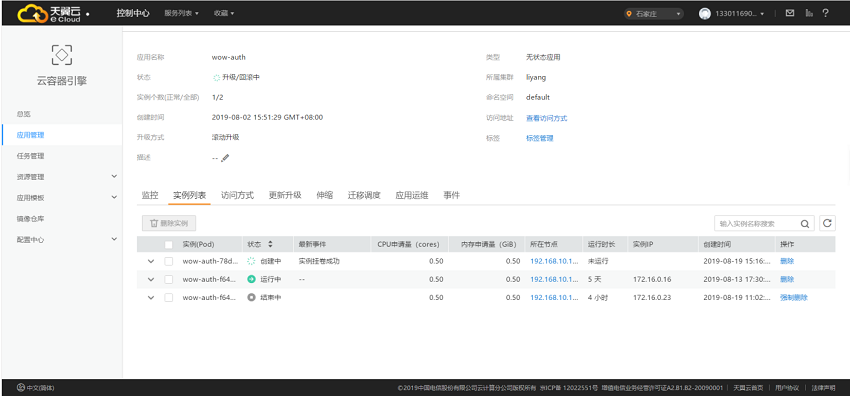Image resolution: width=850 pixels, height=396 pixels.
Task: Open node link of the 创建中 row
Action: point(554,261)
